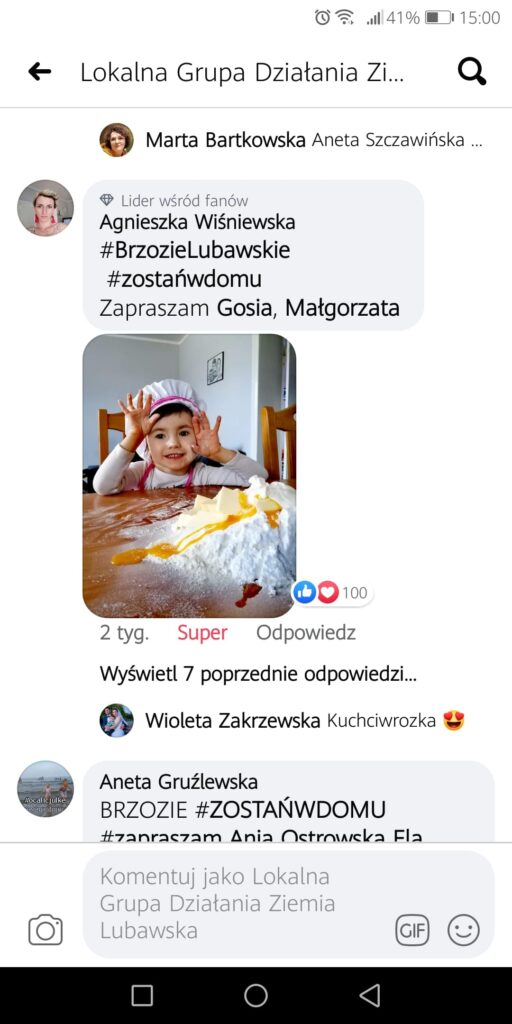Tap Android home circle button

[256, 995]
